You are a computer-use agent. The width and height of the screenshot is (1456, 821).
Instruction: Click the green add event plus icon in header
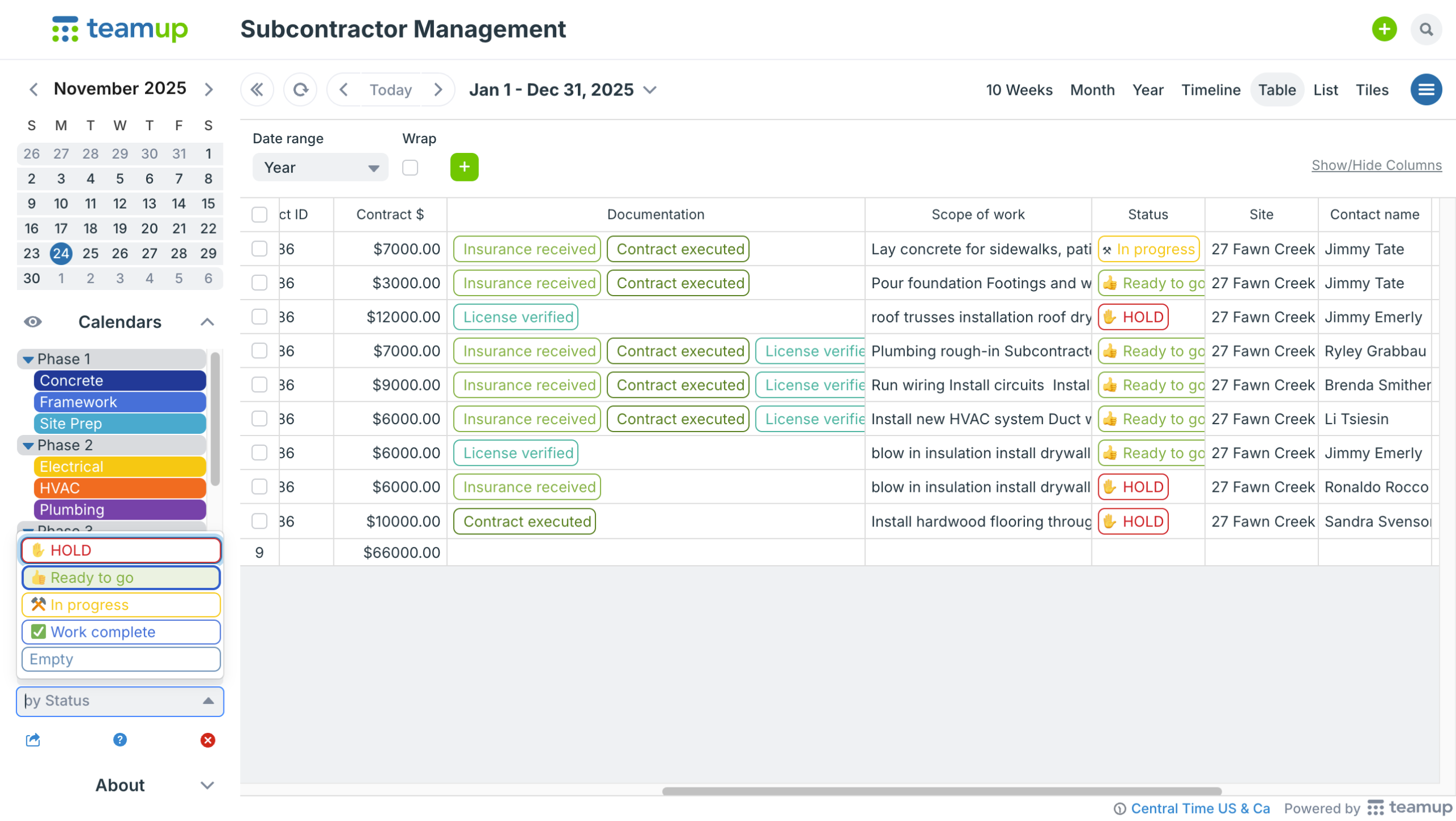point(1384,29)
